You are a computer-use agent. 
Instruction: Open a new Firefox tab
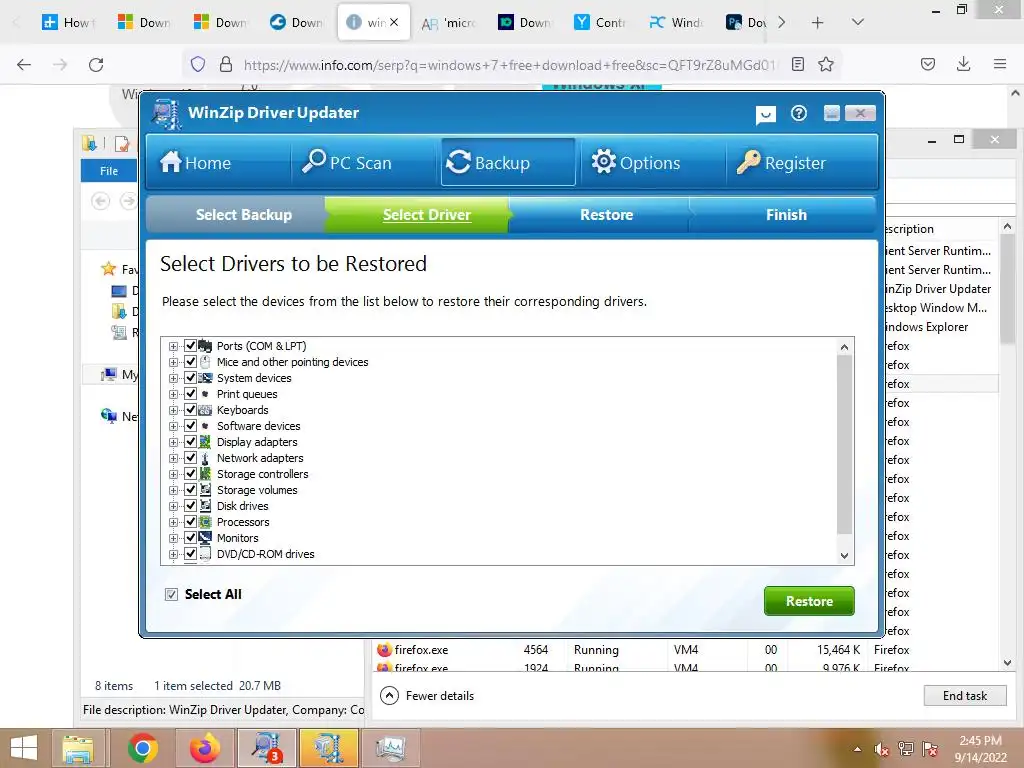click(x=817, y=23)
